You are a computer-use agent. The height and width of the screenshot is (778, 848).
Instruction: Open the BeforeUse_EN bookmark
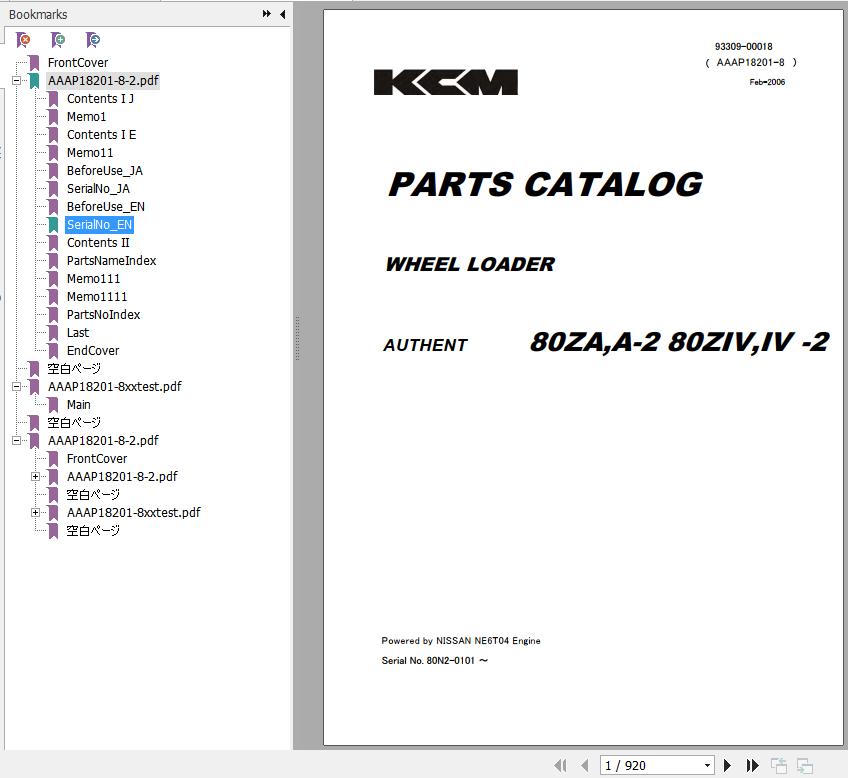pos(106,207)
